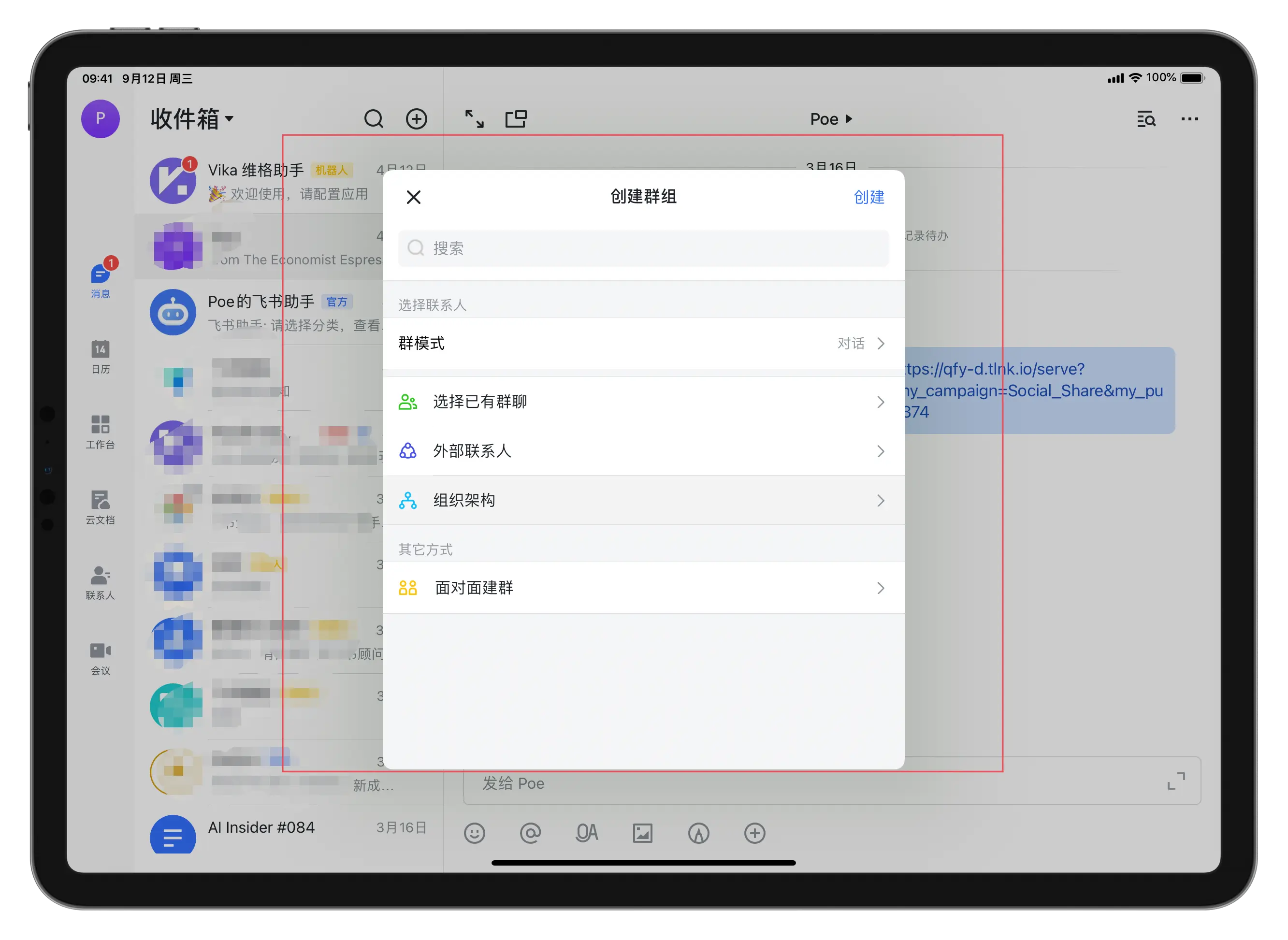
Task: Switch to 联系人 tab
Action: click(101, 583)
